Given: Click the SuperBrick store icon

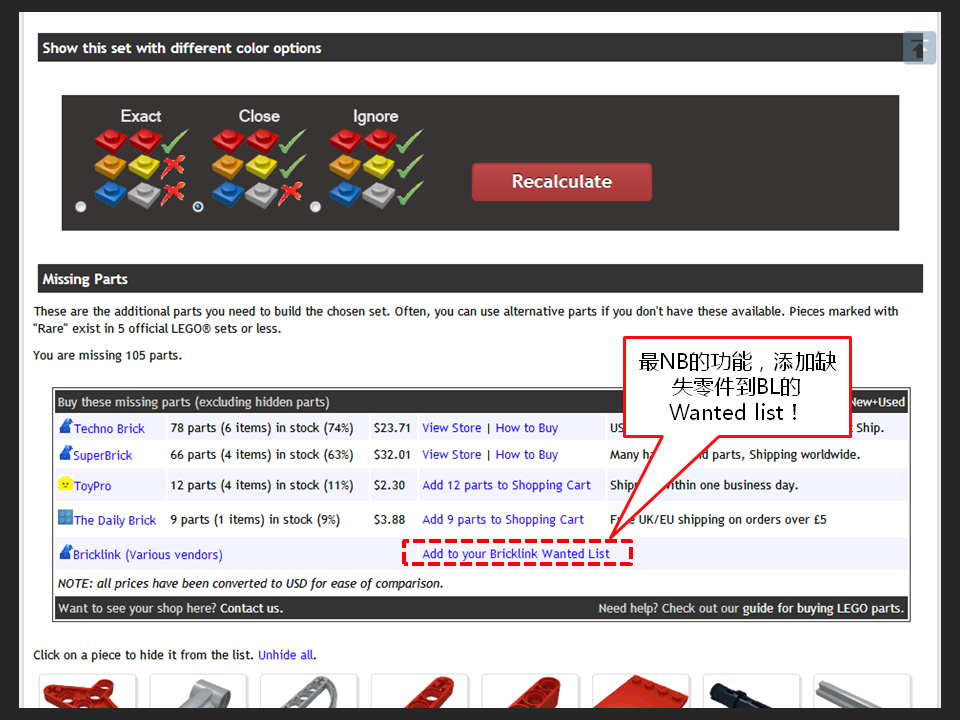Looking at the screenshot, I should 66,452.
